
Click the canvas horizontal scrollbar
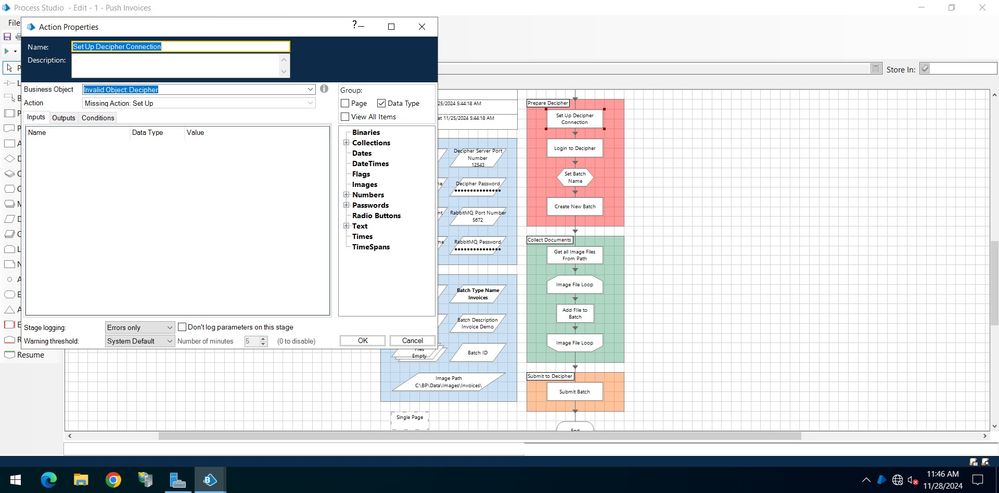(500, 436)
